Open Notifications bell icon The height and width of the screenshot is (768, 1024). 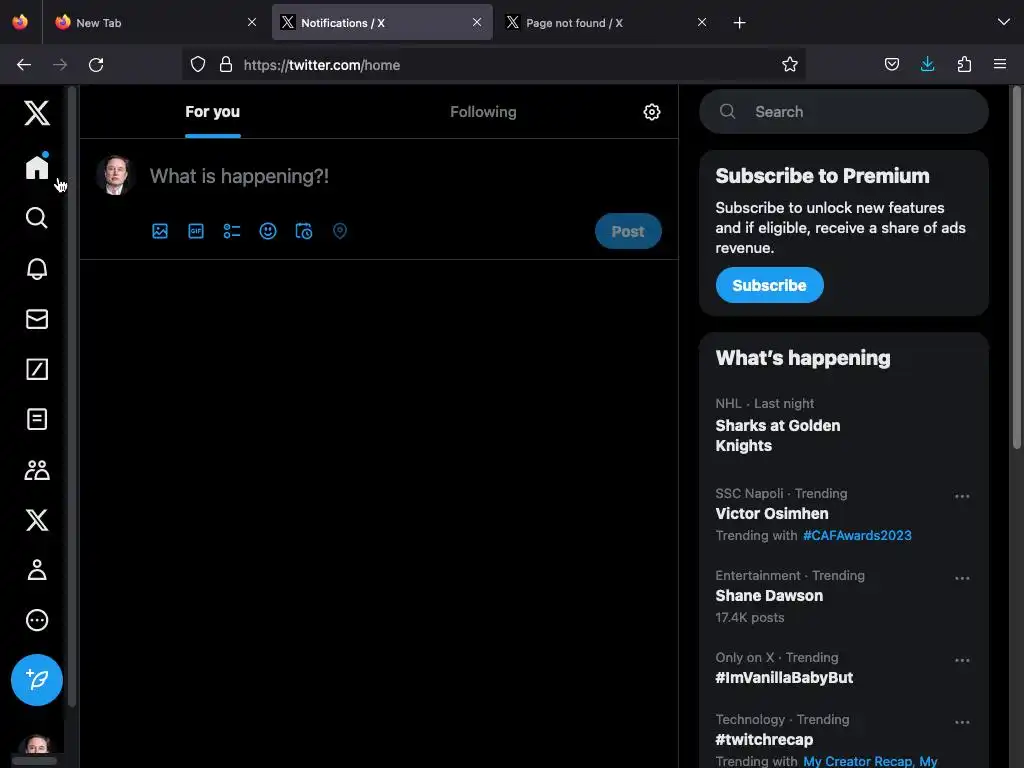[37, 268]
